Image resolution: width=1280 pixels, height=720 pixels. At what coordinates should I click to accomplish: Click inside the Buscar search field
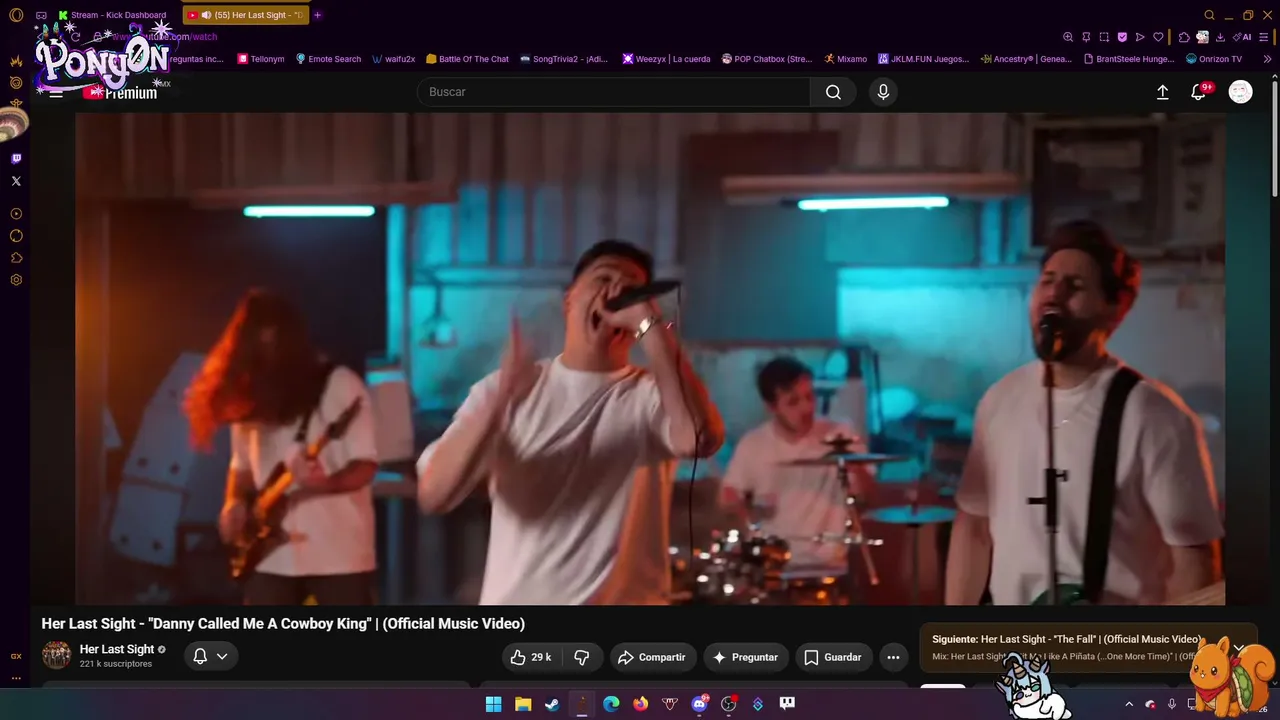click(613, 92)
